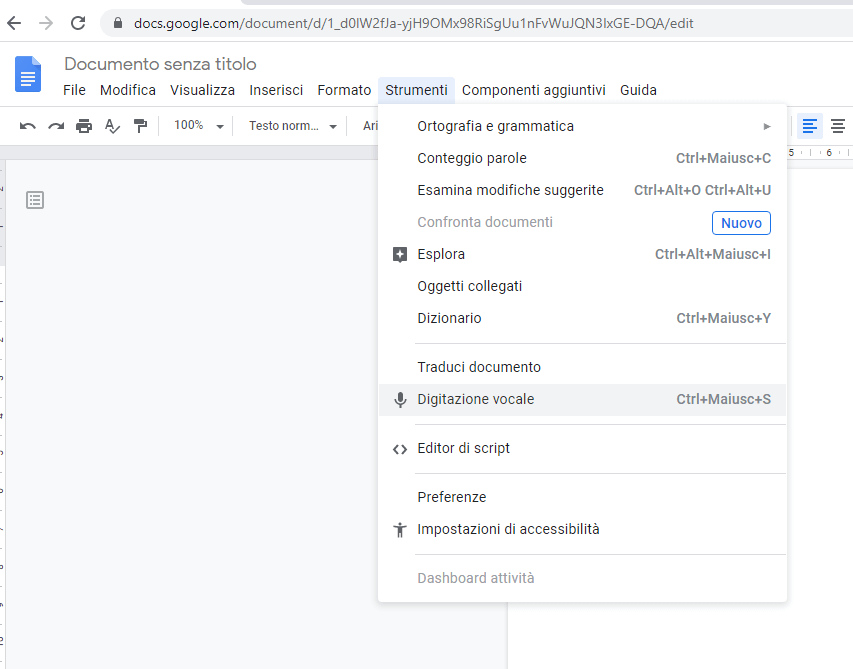Viewport: 853px width, 669px height.
Task: Click the redo arrow in toolbar
Action: pyautogui.click(x=56, y=126)
